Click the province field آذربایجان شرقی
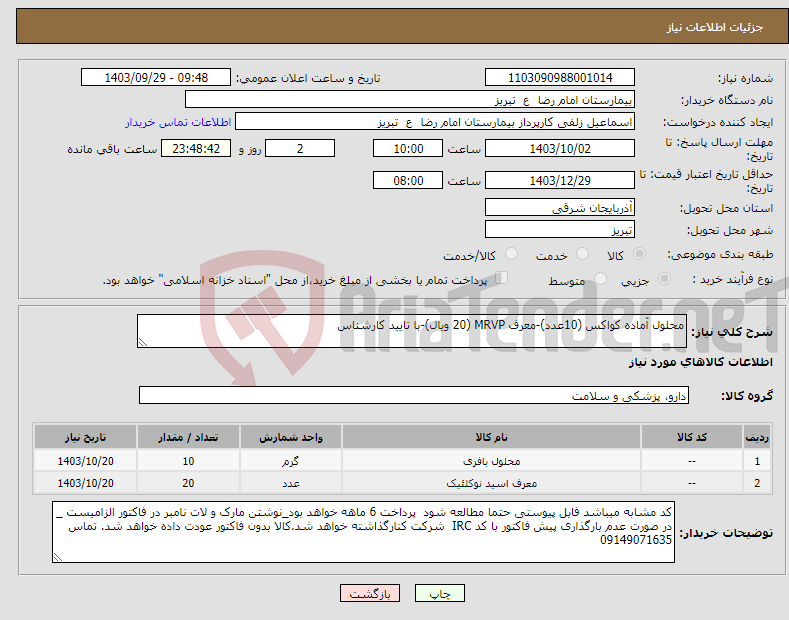789x620 pixels. click(560, 207)
